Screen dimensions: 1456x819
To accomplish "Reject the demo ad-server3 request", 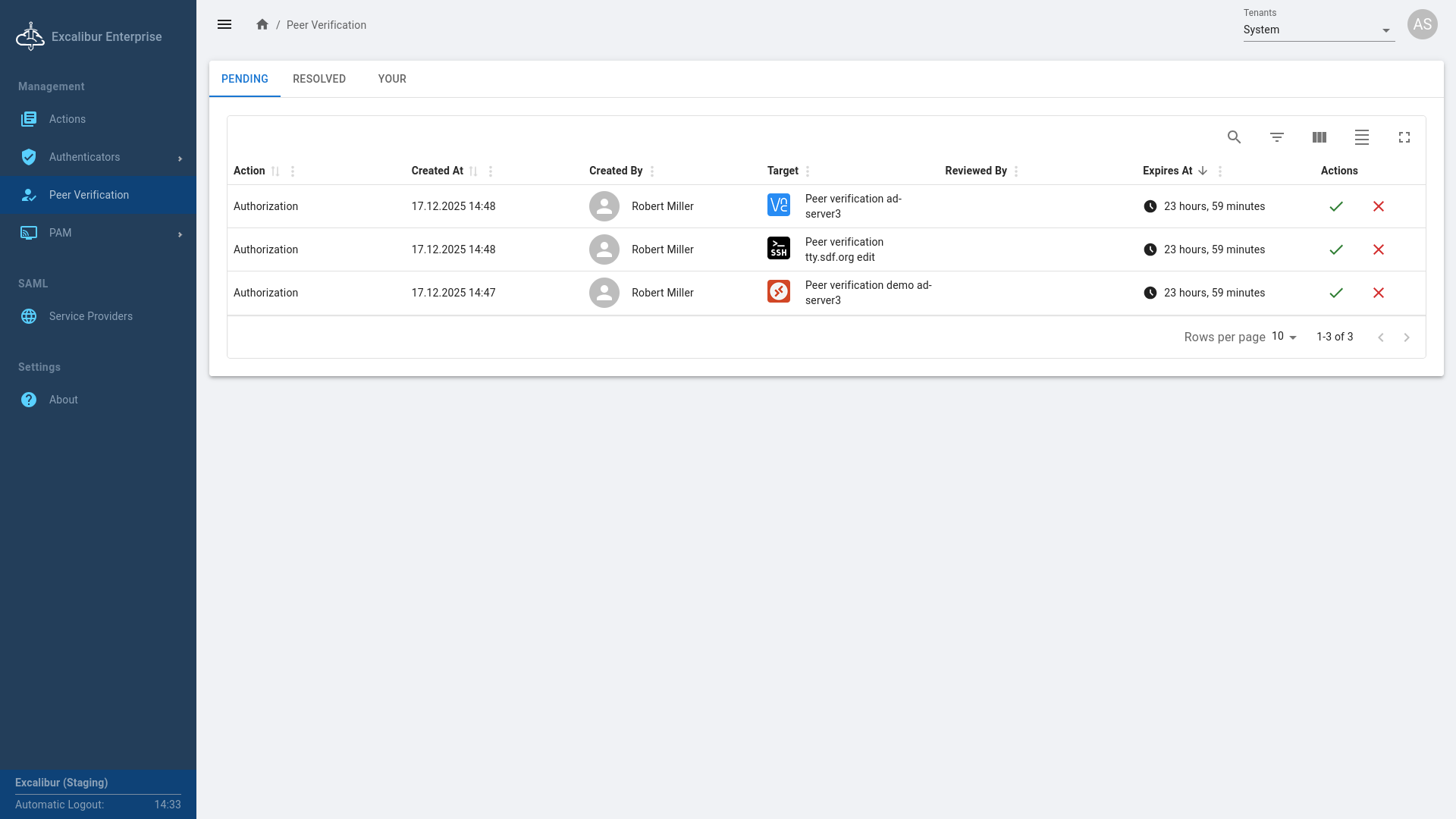I will [1378, 293].
